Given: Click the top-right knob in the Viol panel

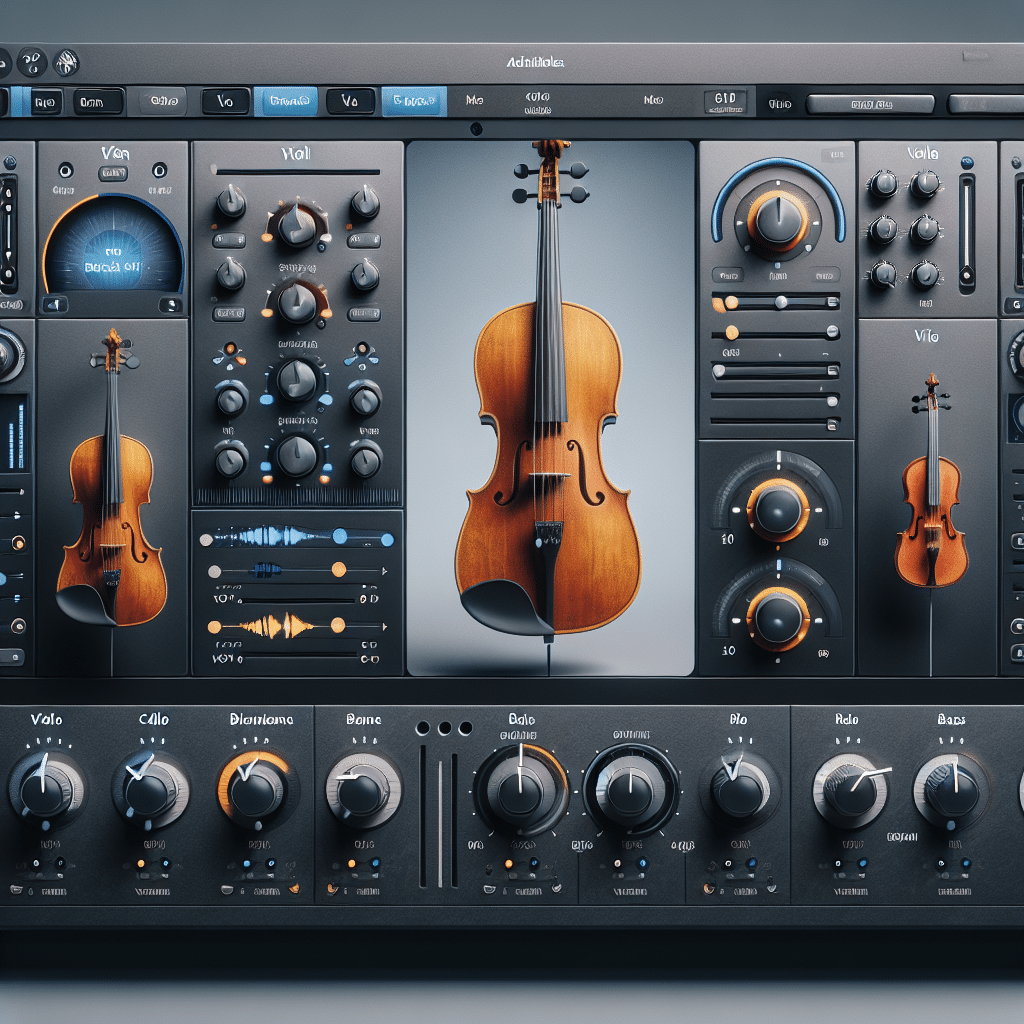Looking at the screenshot, I should (365, 202).
